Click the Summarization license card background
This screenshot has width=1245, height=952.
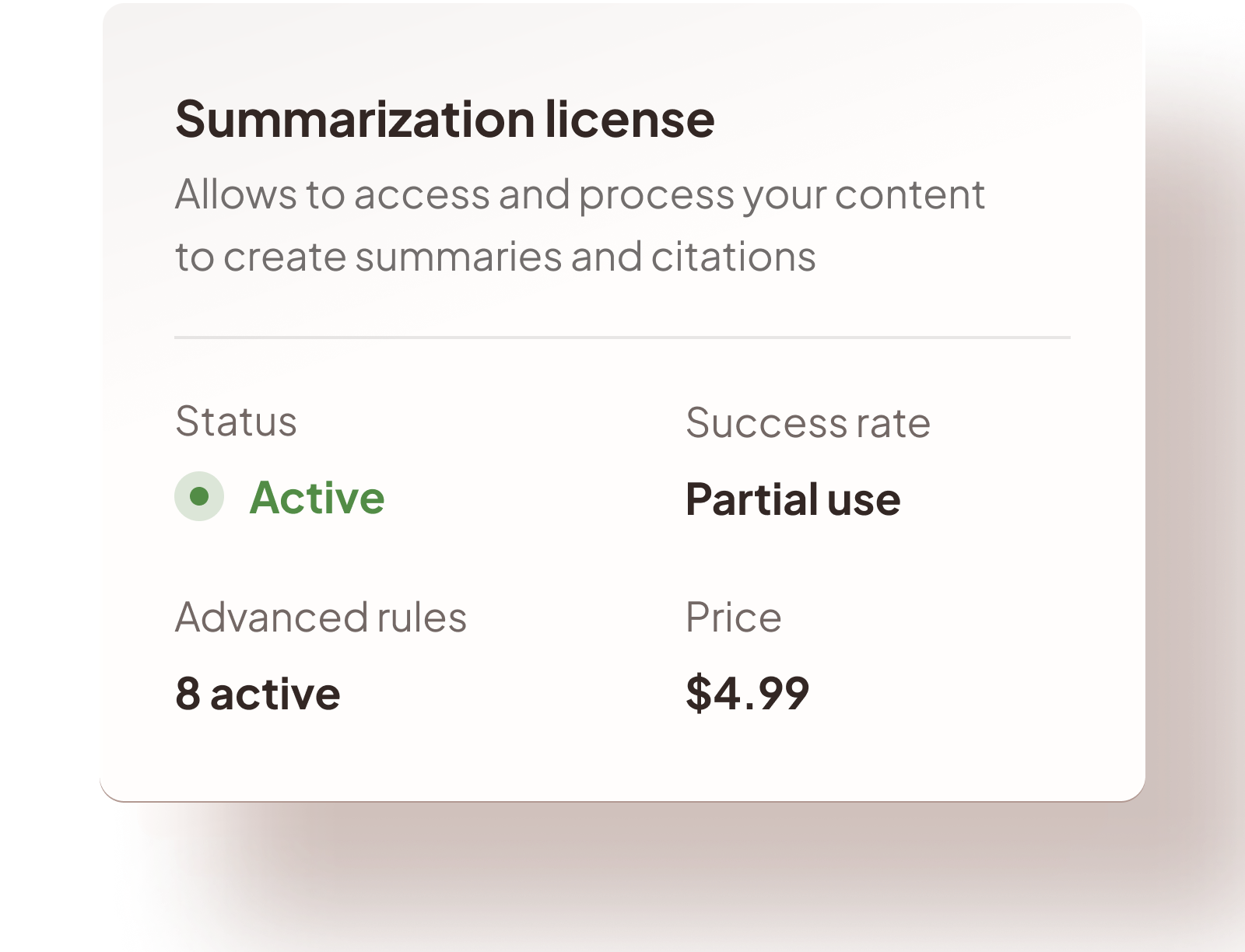(x=622, y=762)
